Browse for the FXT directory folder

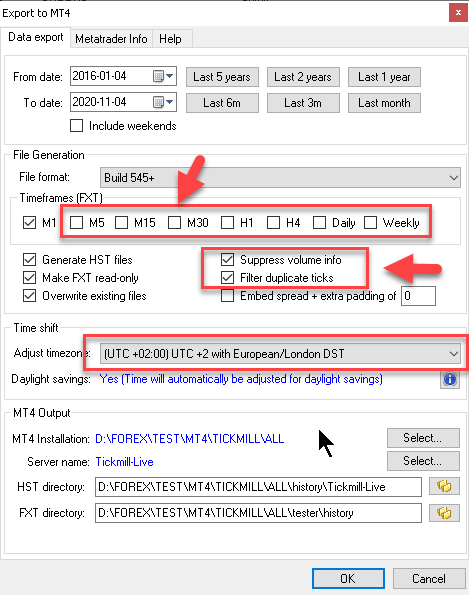point(444,513)
